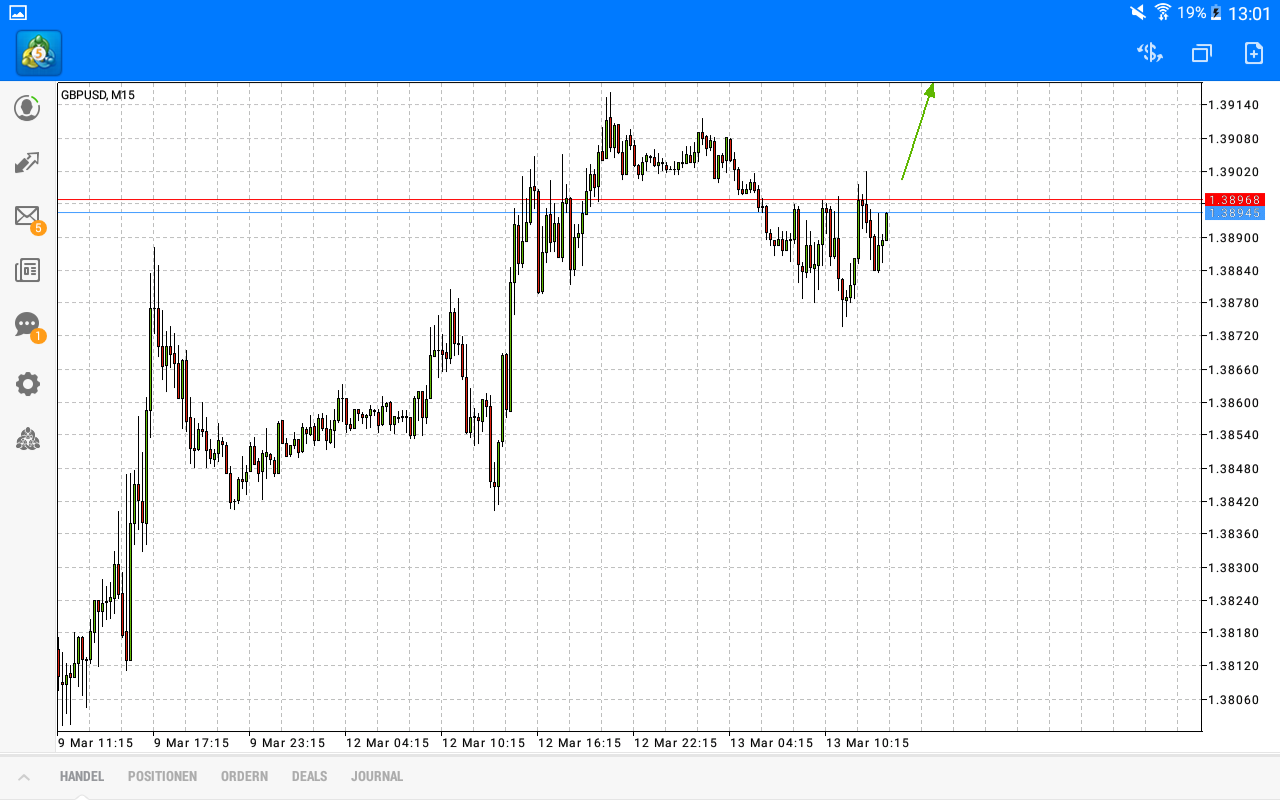Open the Mailbox showing 5 unread messages

pos(27,216)
